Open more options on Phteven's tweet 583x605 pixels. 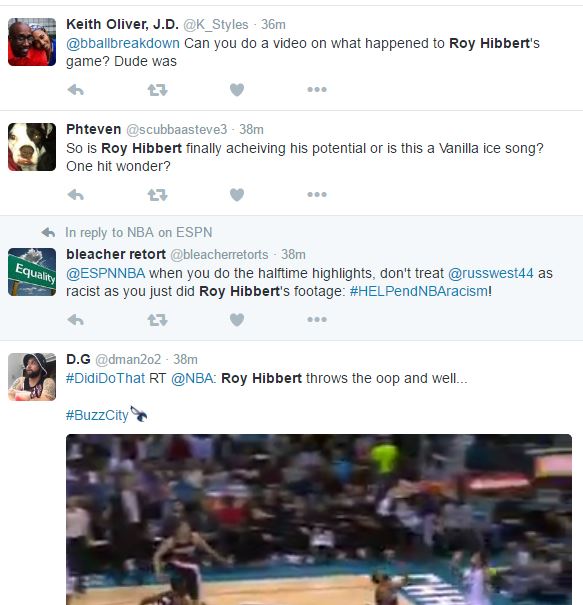click(x=317, y=194)
